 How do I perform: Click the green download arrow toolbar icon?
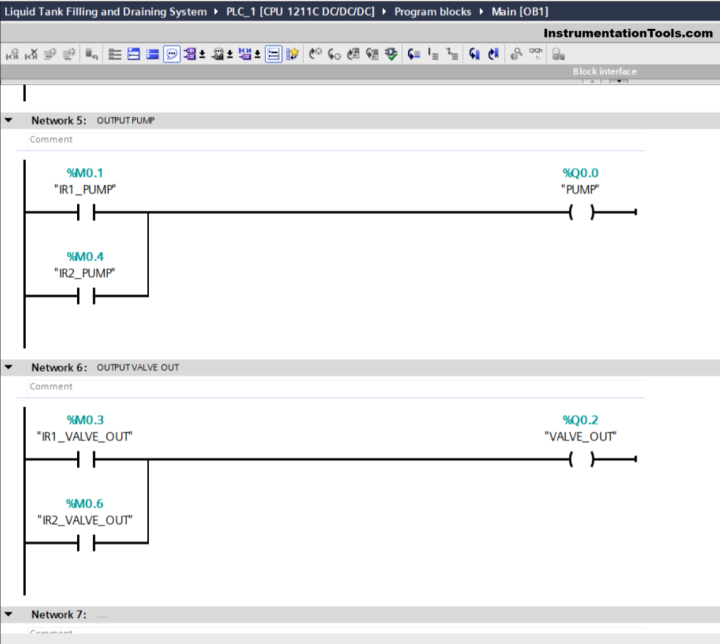pyautogui.click(x=391, y=54)
